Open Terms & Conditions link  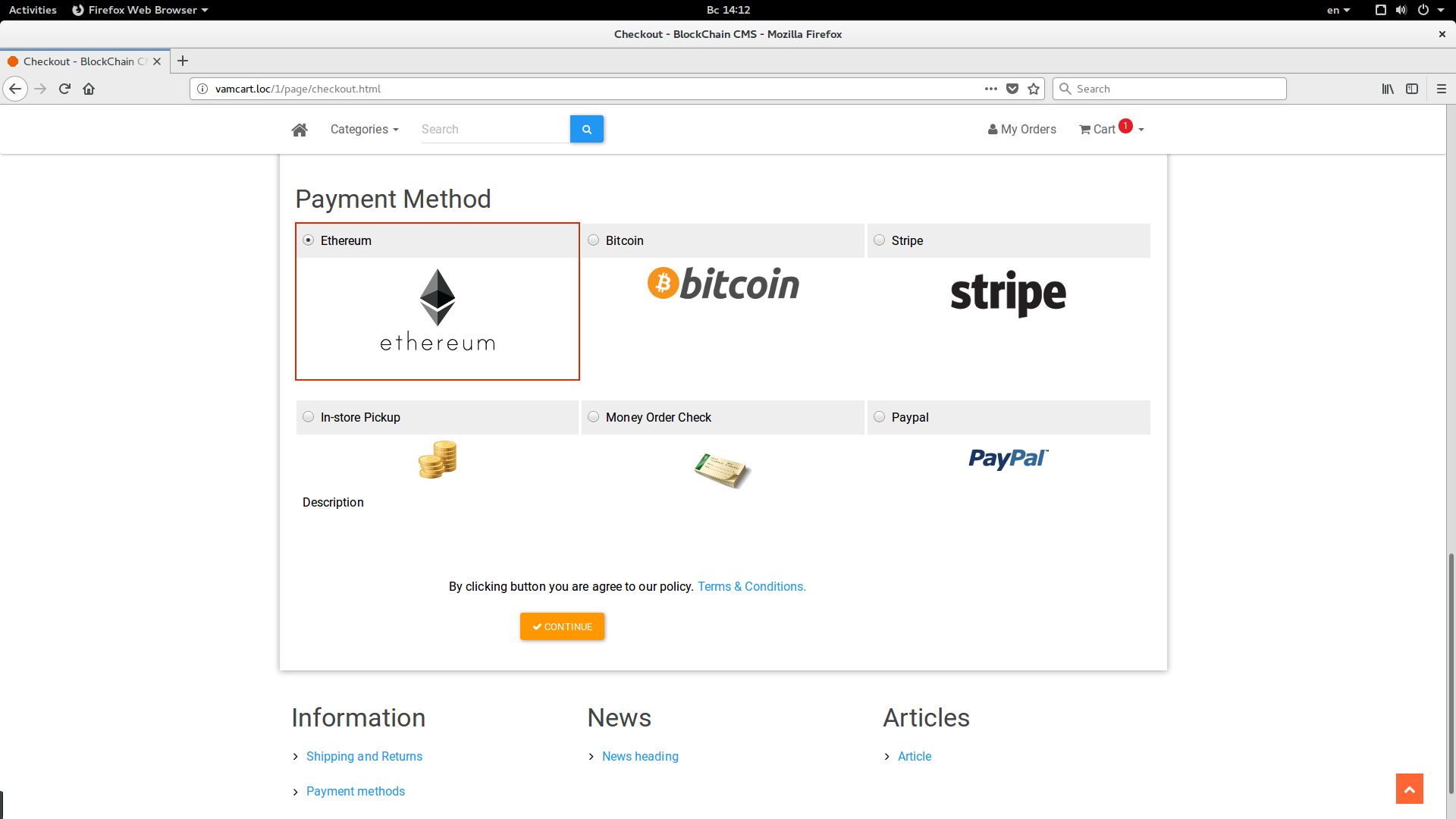751,587
